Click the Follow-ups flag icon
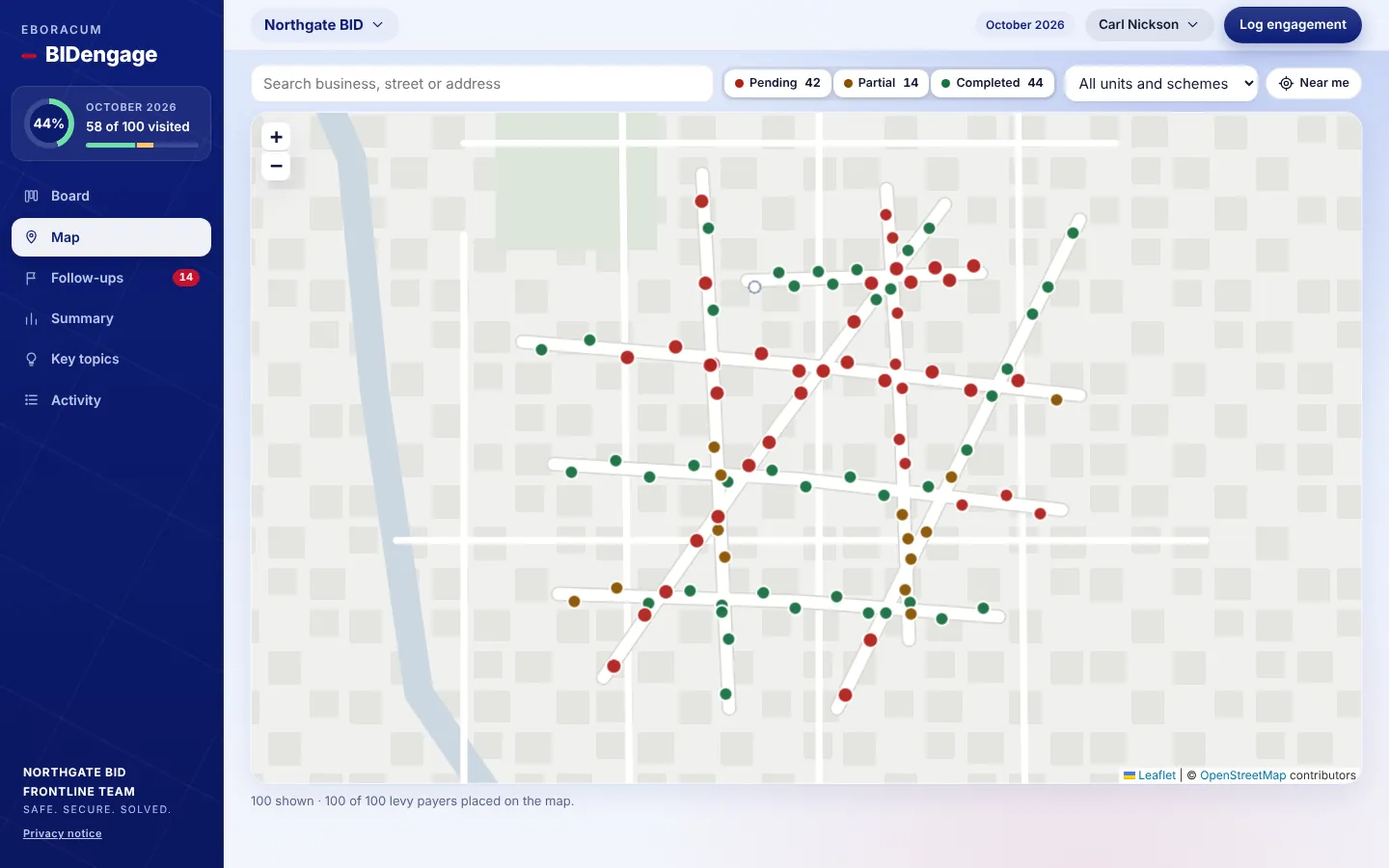Screen dimensions: 1389x868 (x=31, y=278)
